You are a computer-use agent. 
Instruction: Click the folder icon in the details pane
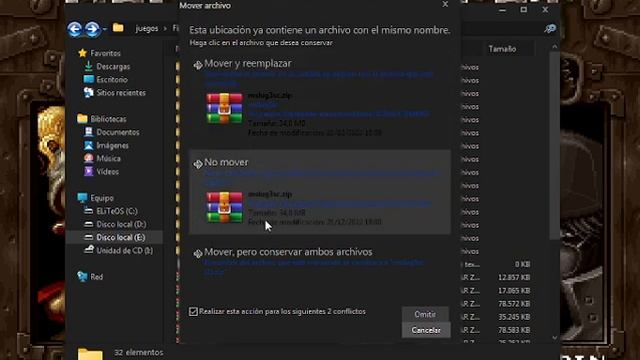[90, 354]
